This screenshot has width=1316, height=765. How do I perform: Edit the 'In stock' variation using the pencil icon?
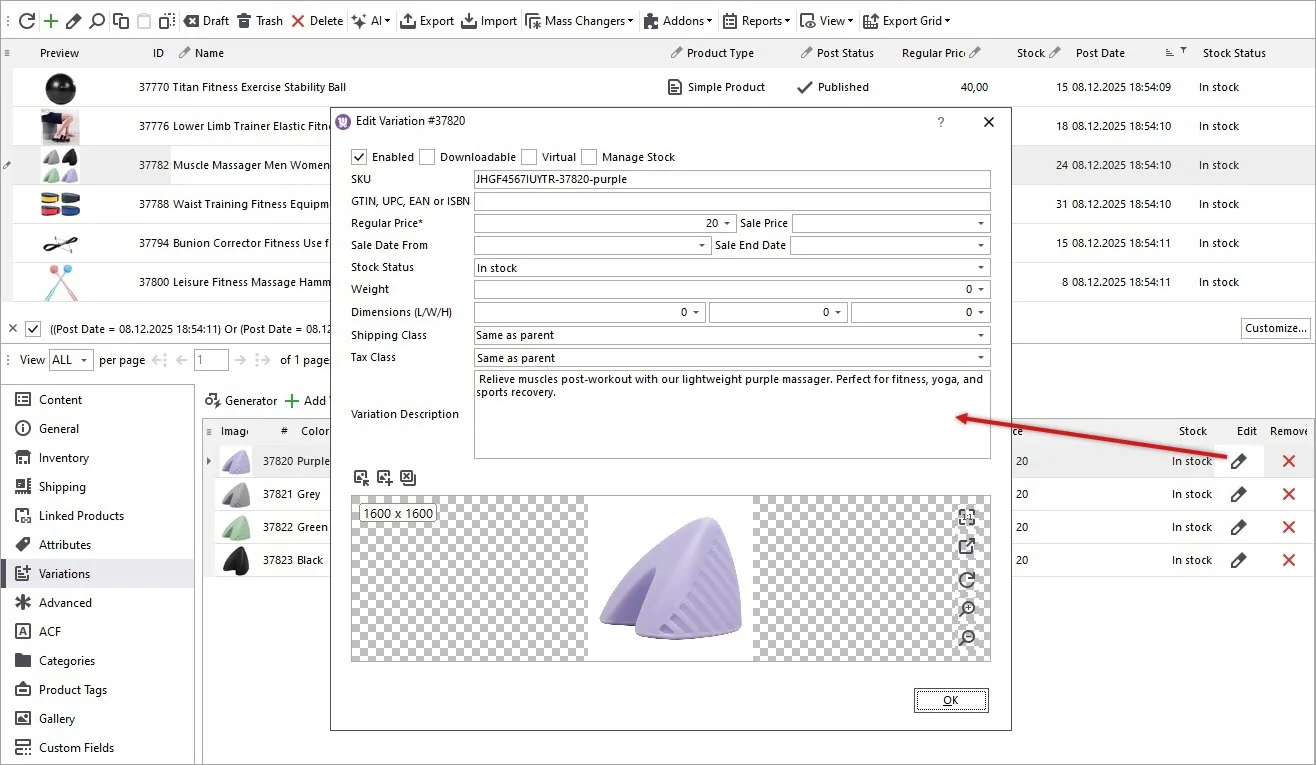pyautogui.click(x=1239, y=461)
